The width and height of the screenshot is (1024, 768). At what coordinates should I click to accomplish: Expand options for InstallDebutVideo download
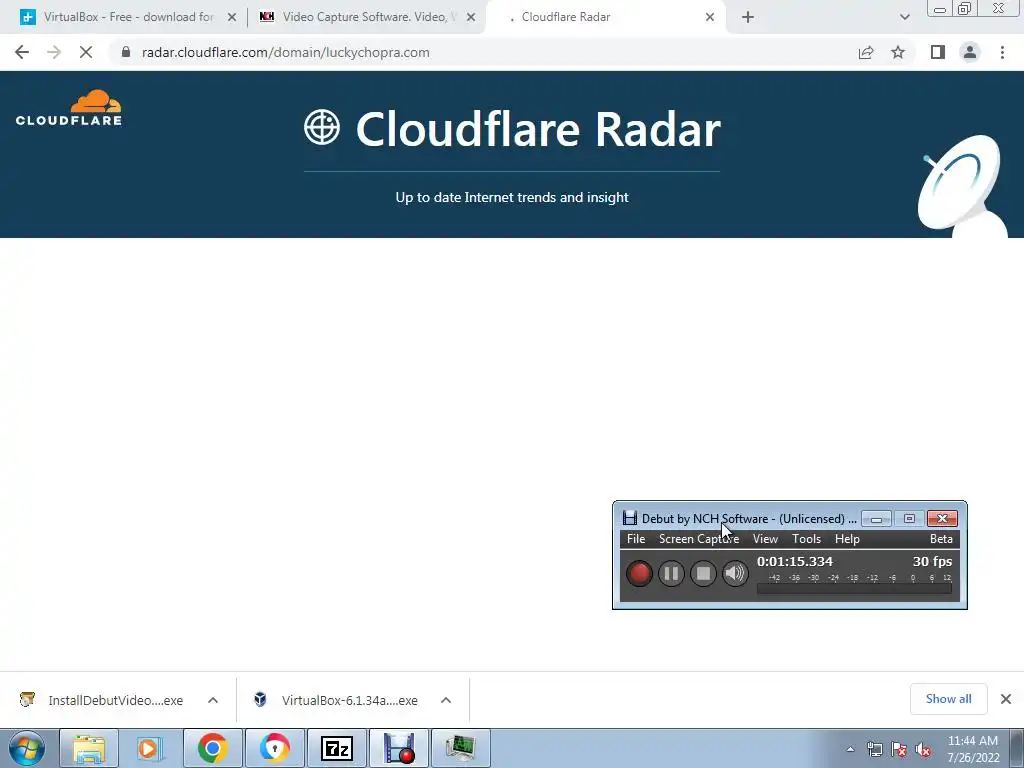213,700
